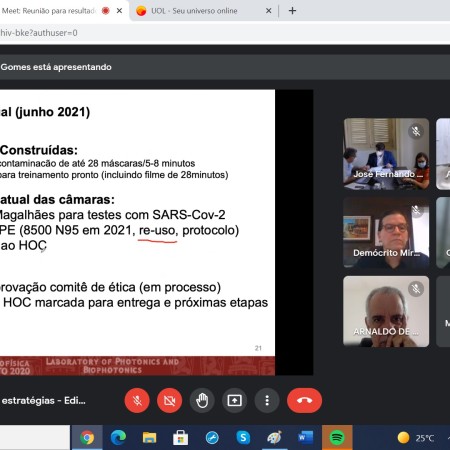450x450 pixels.
Task: Select Demócrito's video tile
Action: point(386,233)
